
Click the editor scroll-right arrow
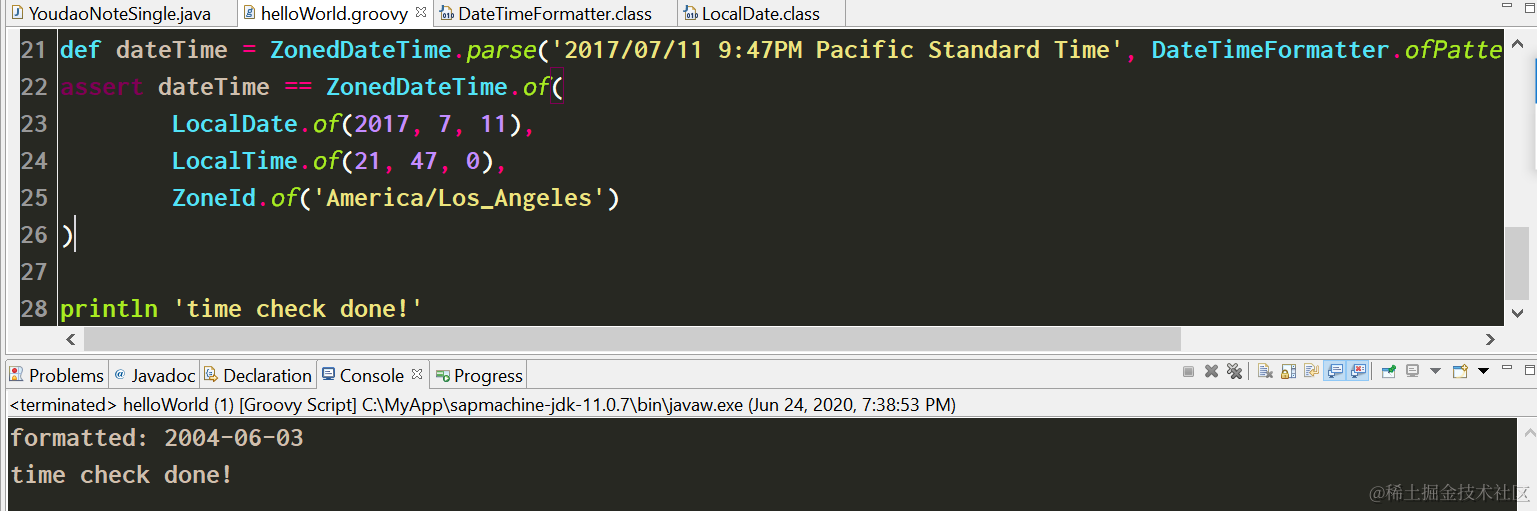point(1489,339)
